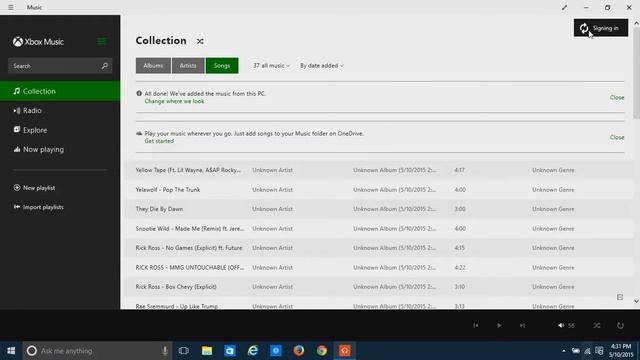Switch to the Artists tab
The width and height of the screenshot is (640, 360).
(x=188, y=66)
